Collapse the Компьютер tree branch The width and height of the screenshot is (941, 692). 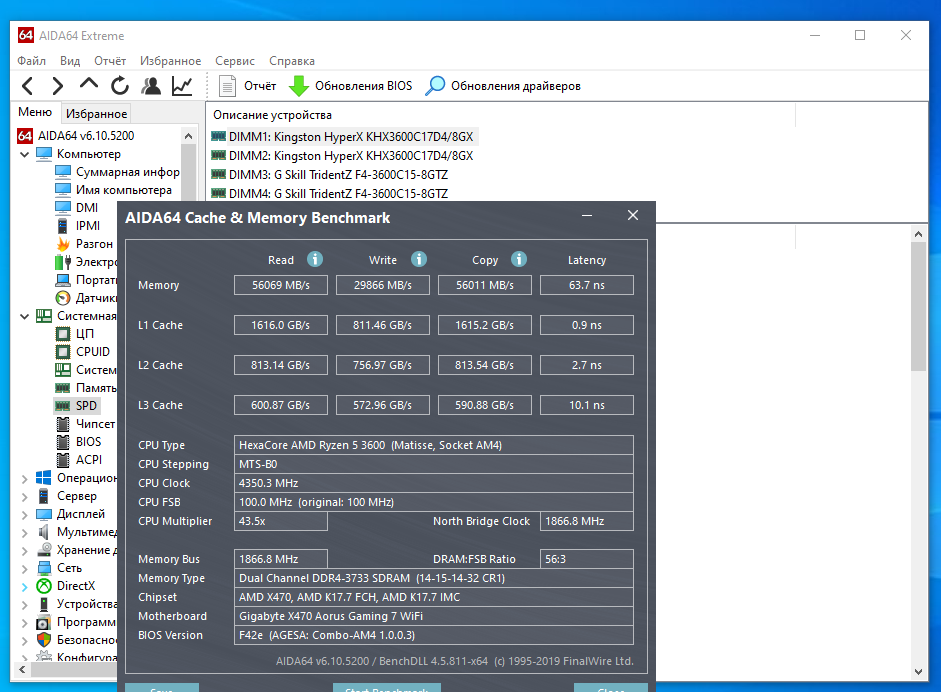pos(25,154)
